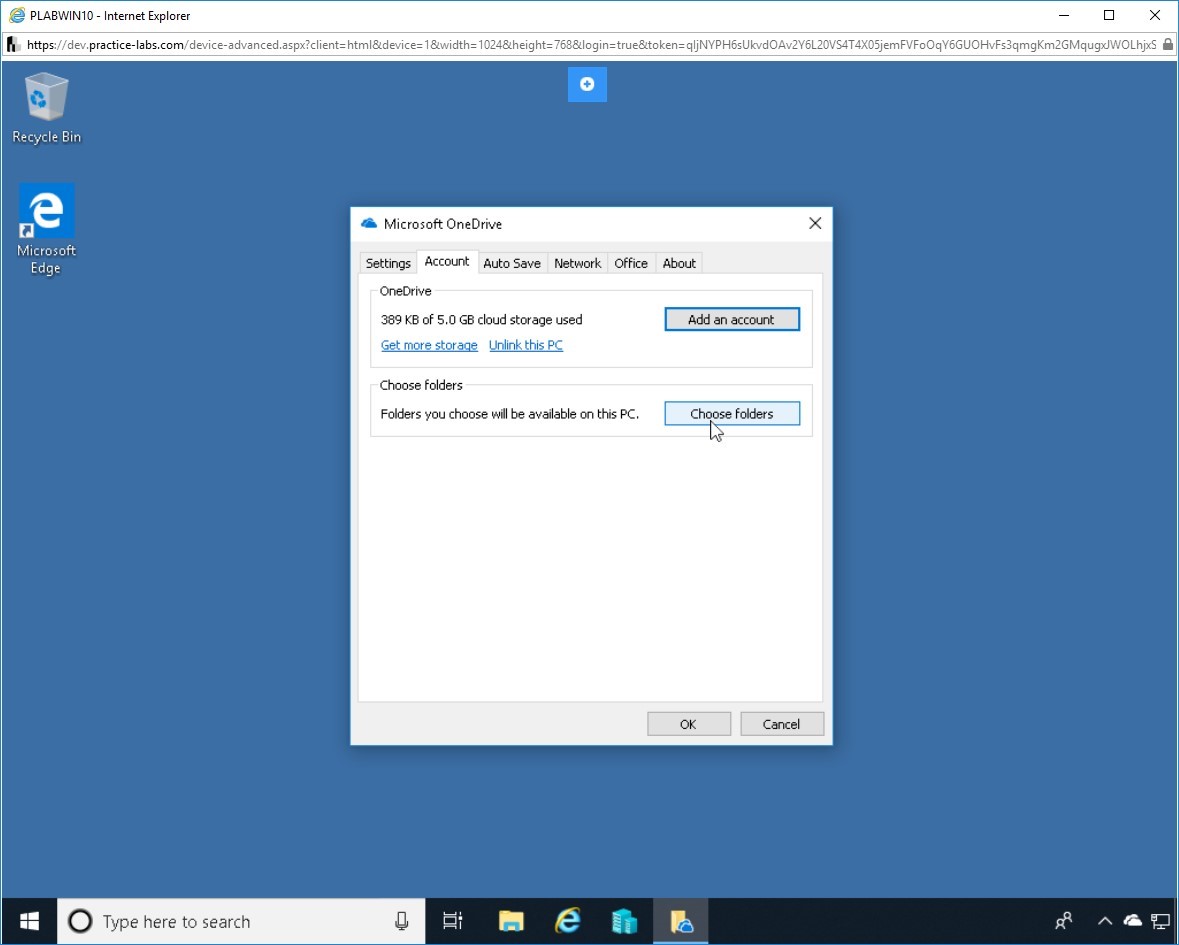1179x945 pixels.
Task: Follow the Get more storage link
Action: (x=429, y=345)
